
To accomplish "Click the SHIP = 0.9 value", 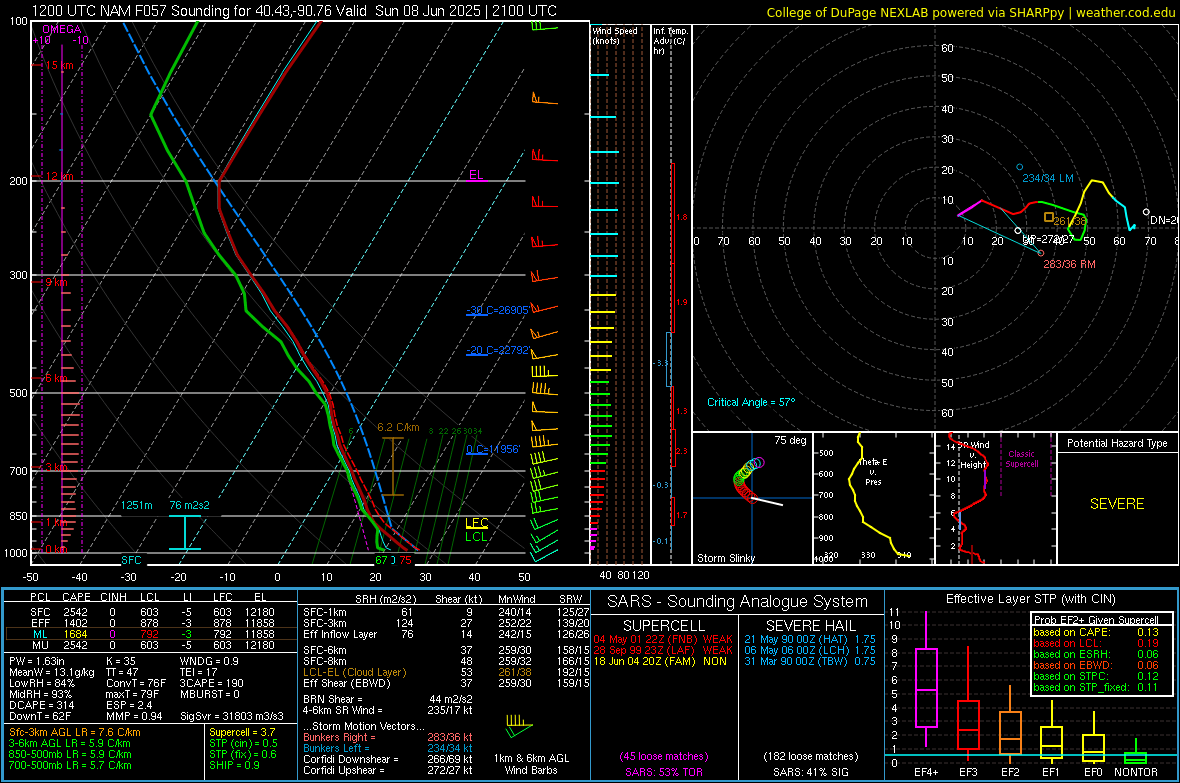I will click(x=234, y=765).
